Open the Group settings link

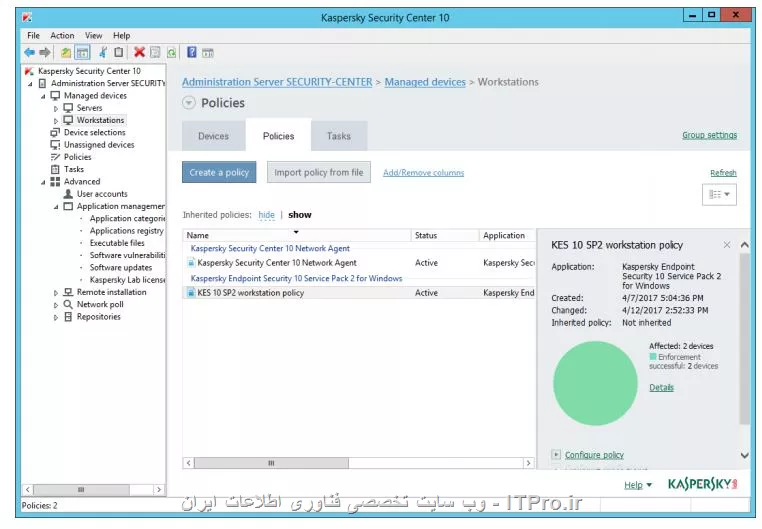tap(710, 135)
